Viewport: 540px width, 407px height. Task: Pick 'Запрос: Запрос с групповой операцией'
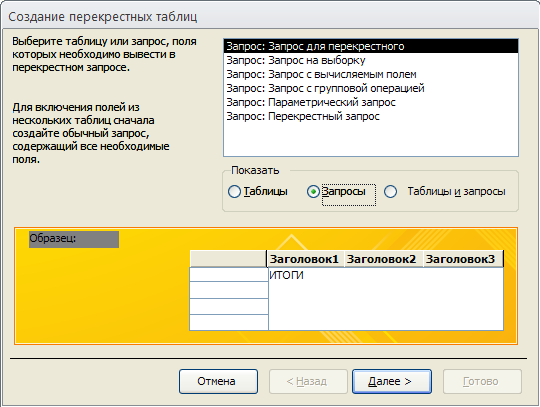[x=371, y=88]
